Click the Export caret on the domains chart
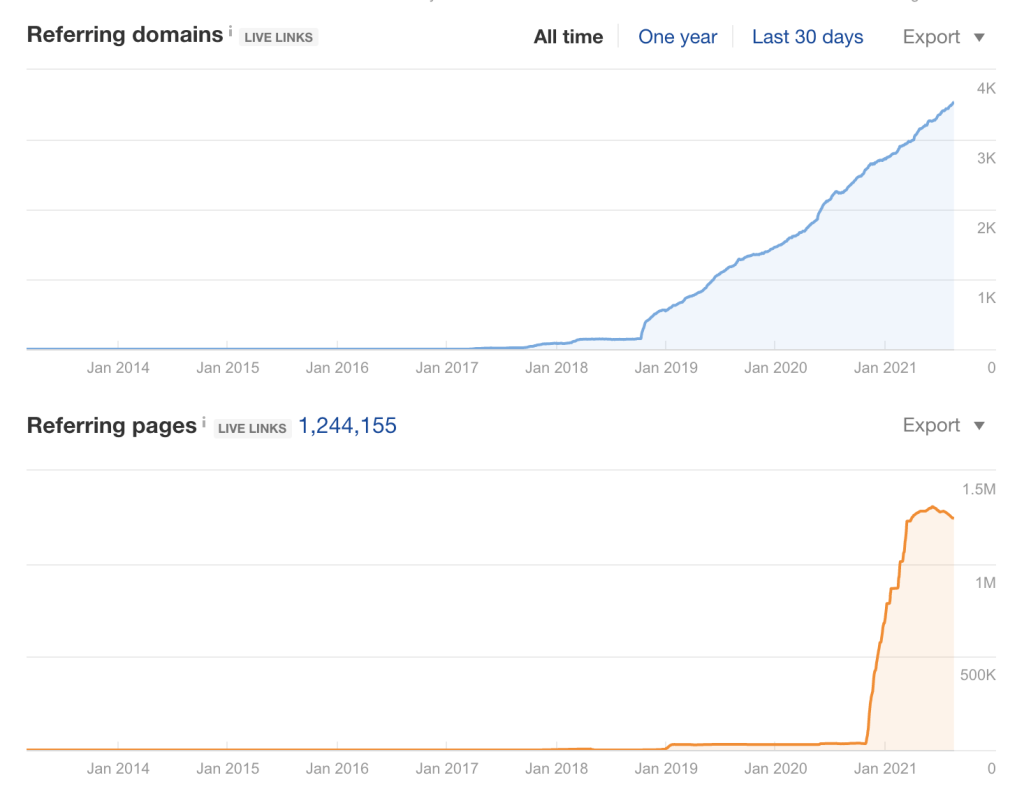 point(977,36)
